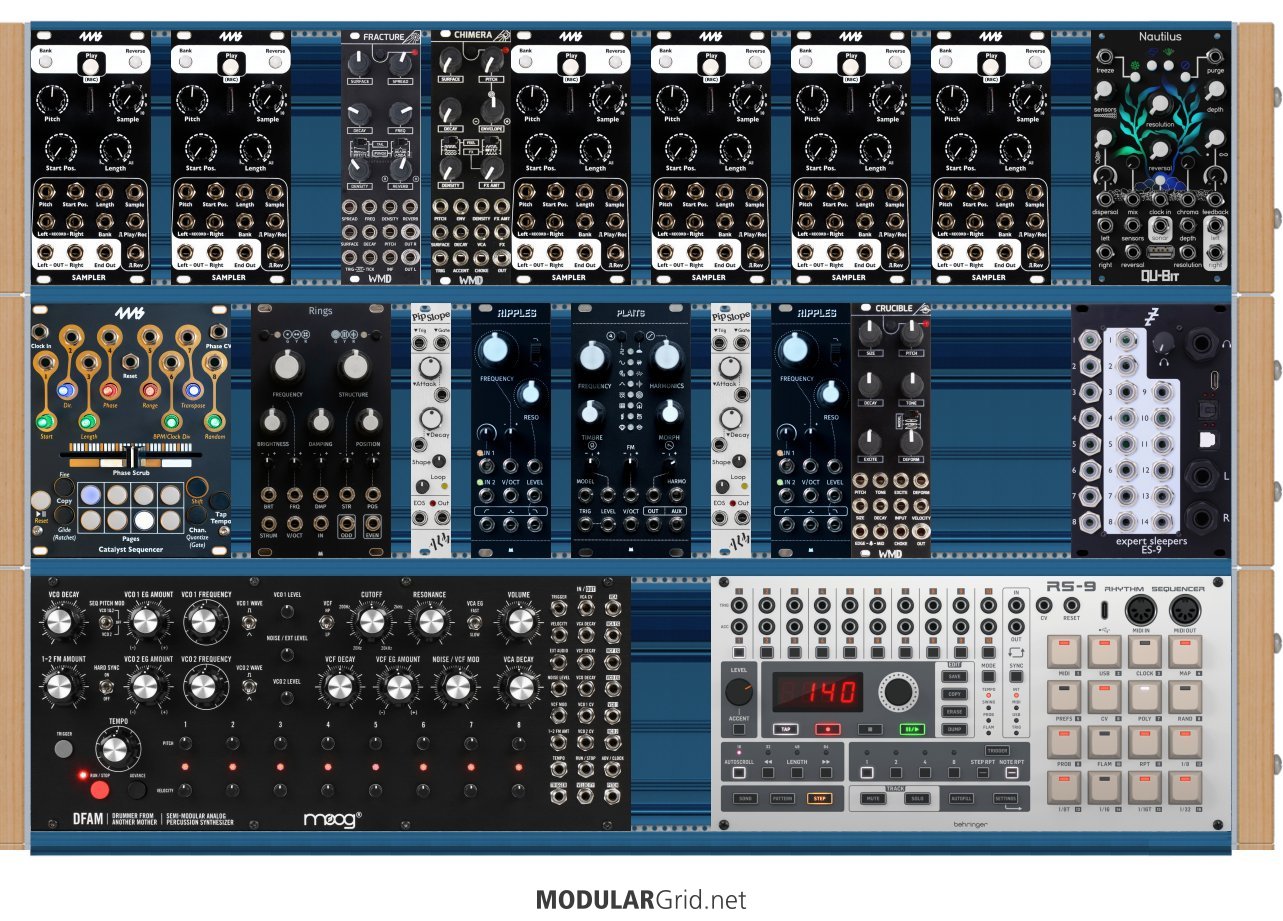Screen dimensions: 1283x921
Task: Click the RS-9 LEVEL knob
Action: [x=740, y=693]
